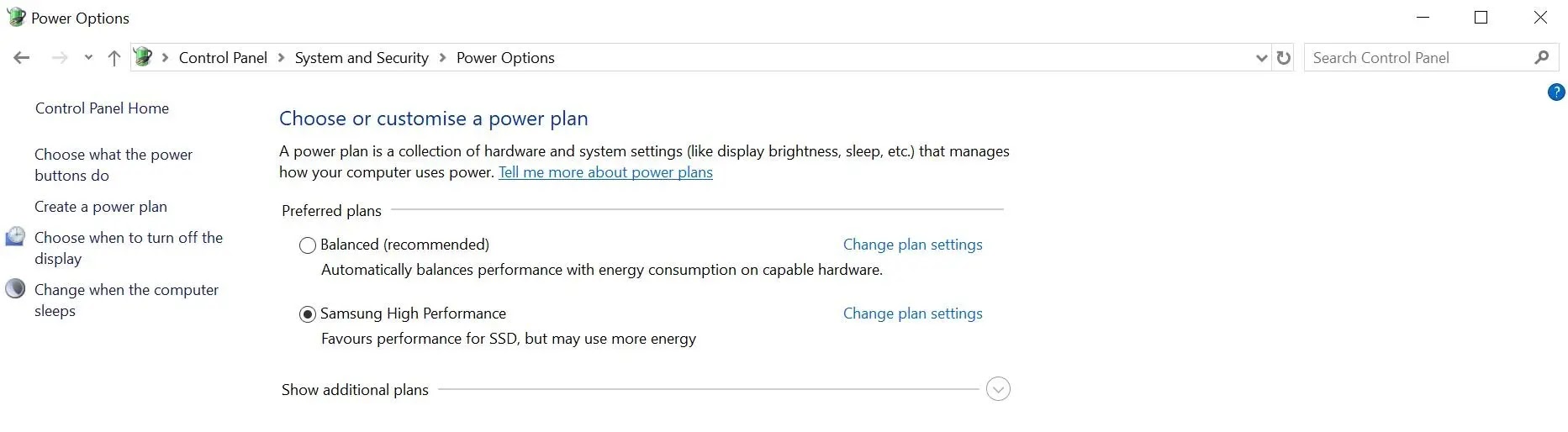Change plan settings for Balanced plan
This screenshot has height=432, width=1568.
913,245
